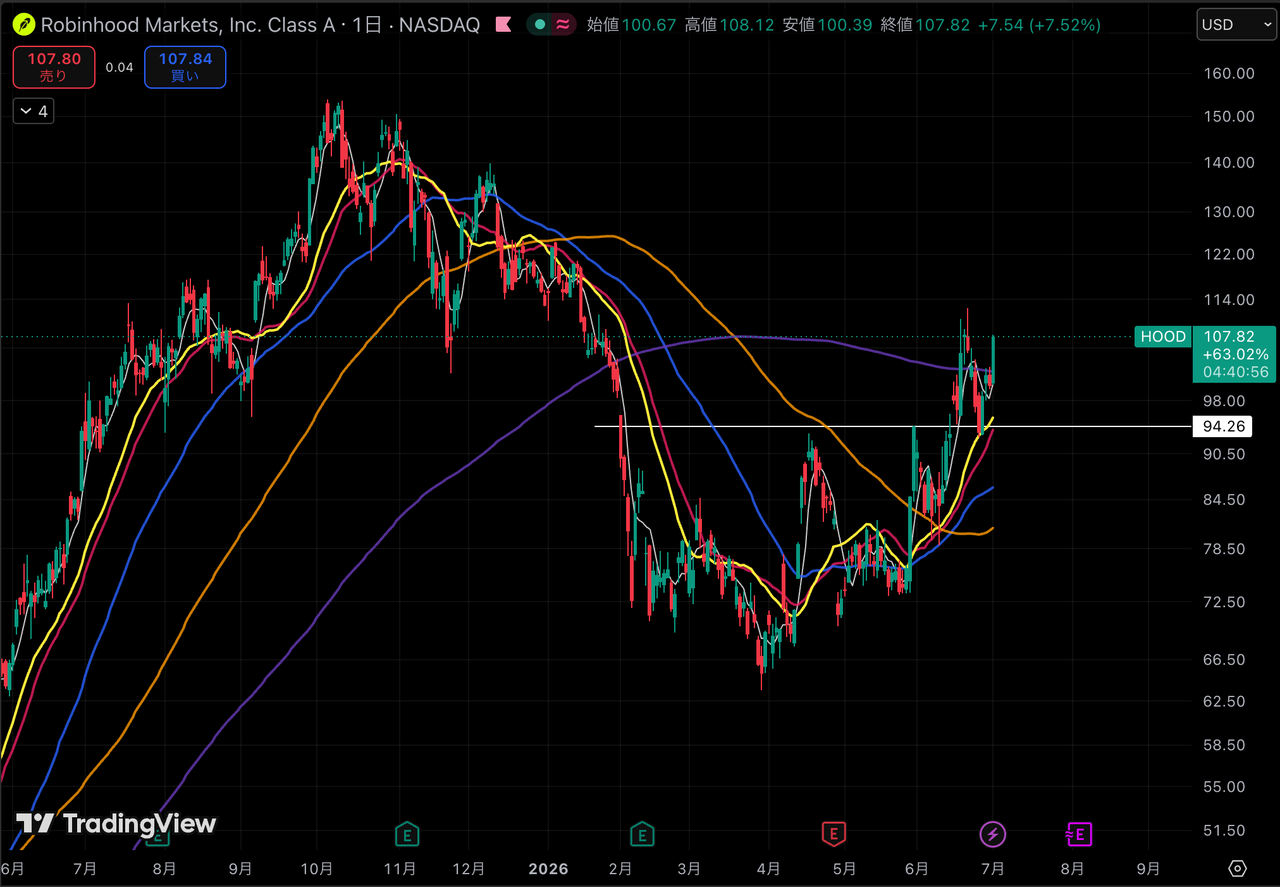Click the 2026 label on time axis
Viewport: 1280px width, 887px height.
(x=548, y=868)
